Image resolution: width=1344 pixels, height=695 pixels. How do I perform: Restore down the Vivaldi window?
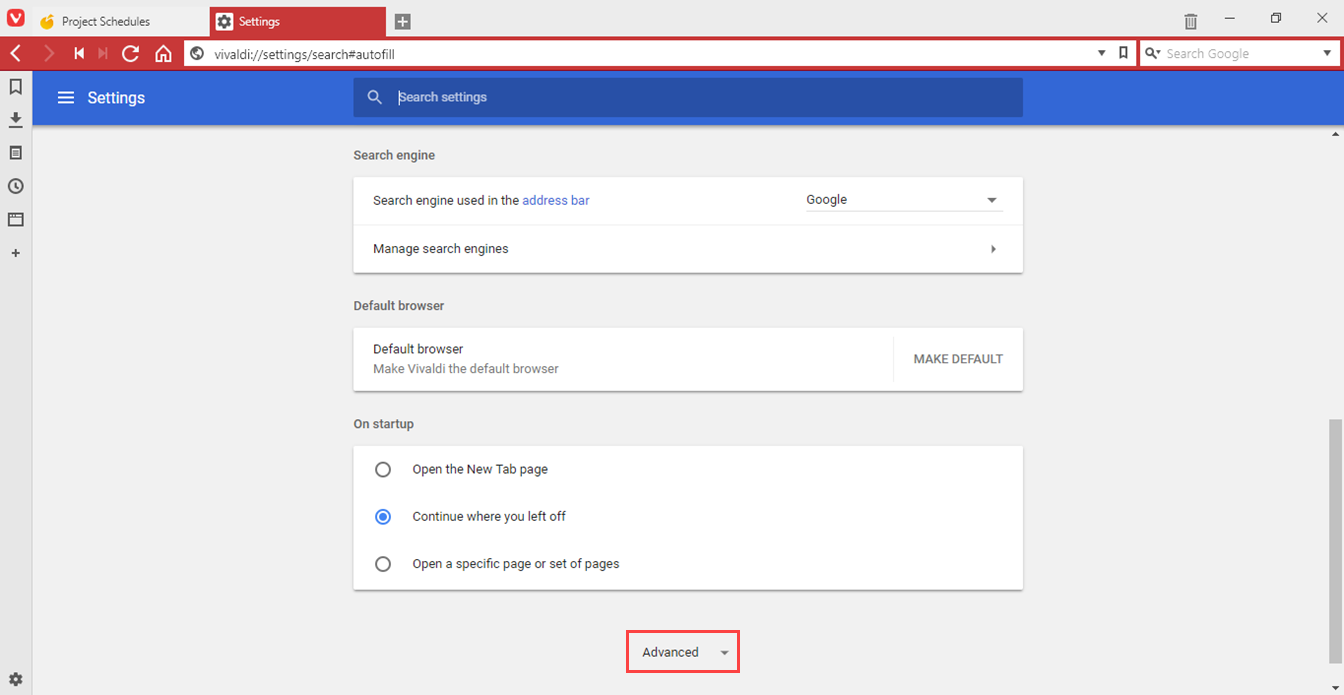click(1276, 18)
